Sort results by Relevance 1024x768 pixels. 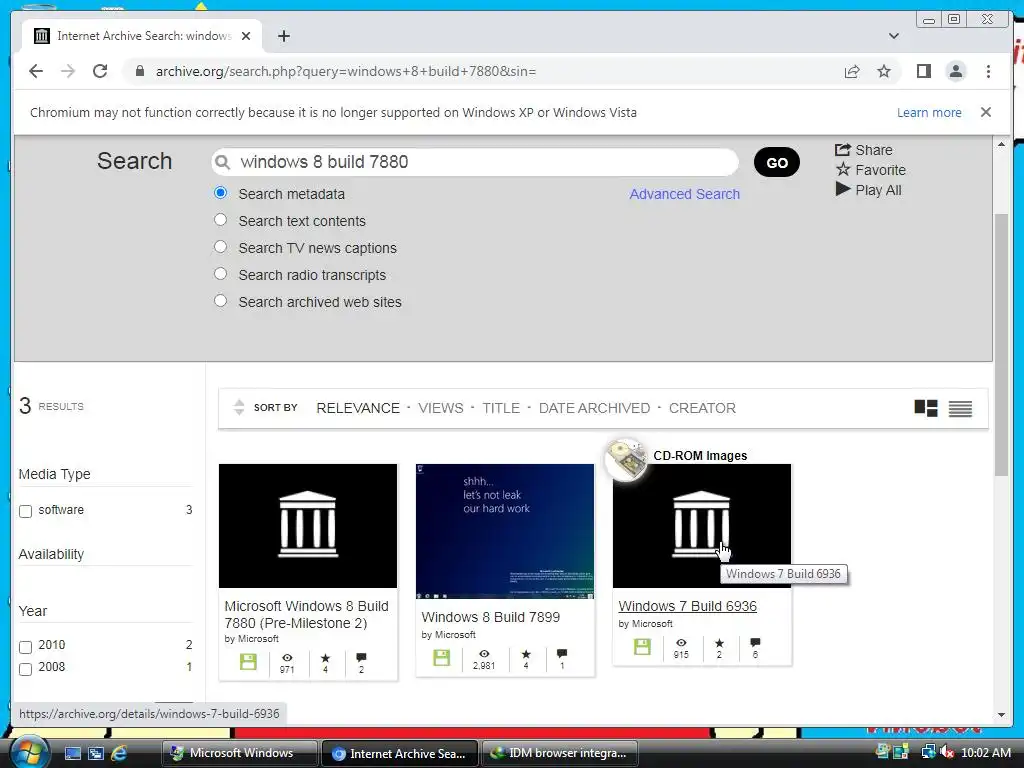pos(358,408)
